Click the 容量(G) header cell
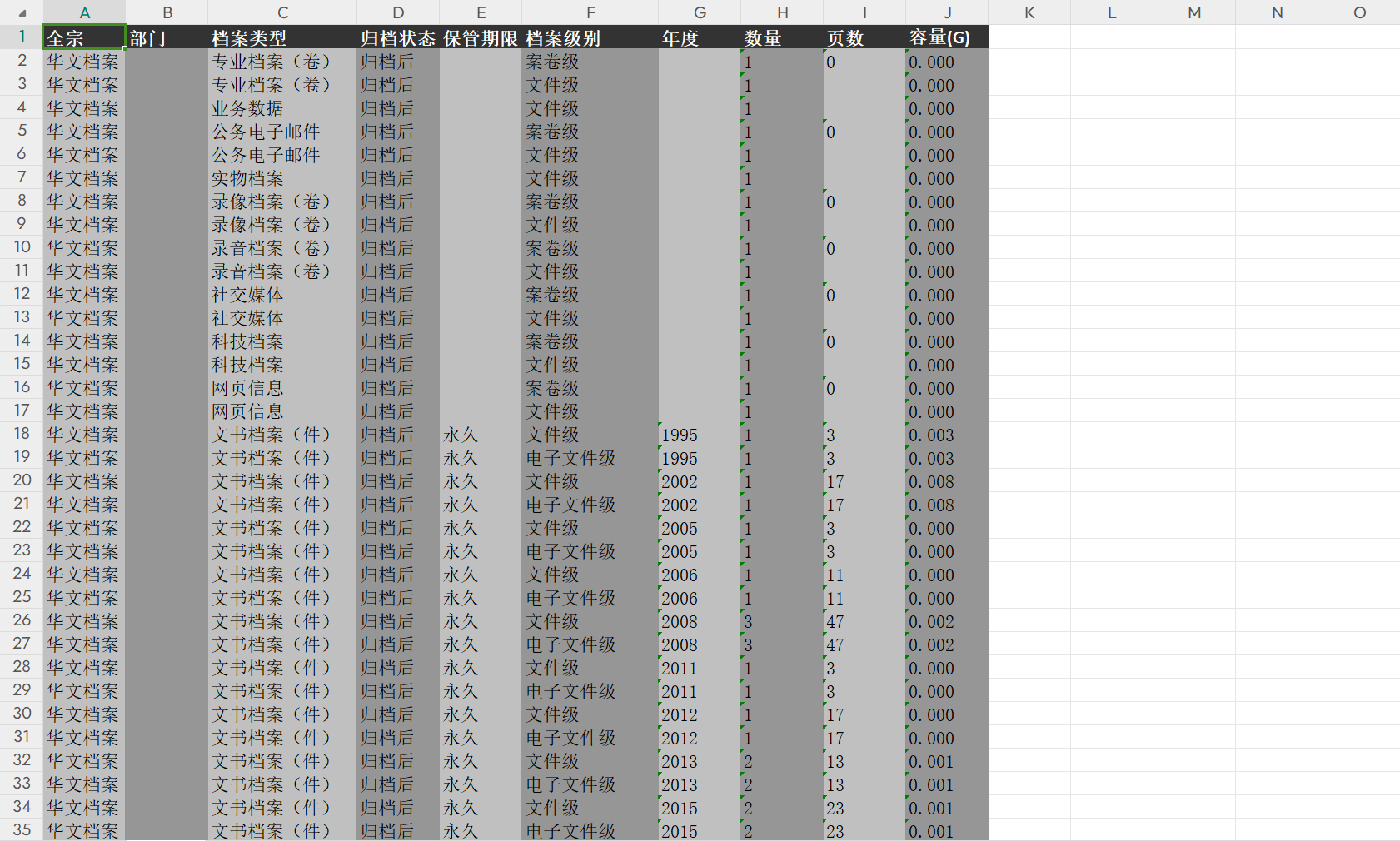 coord(947,37)
